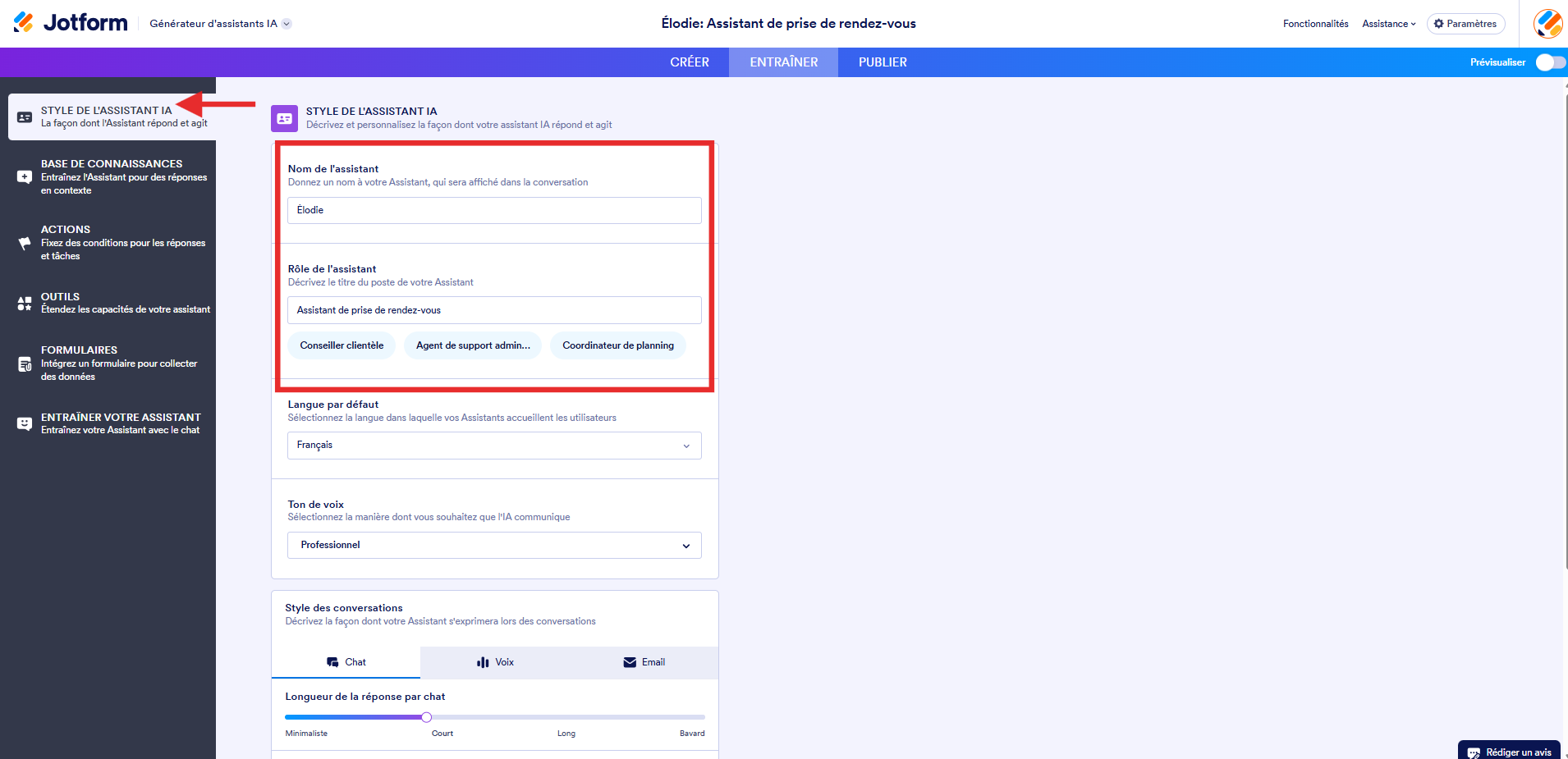Click the Élodie assistant title heading
The height and width of the screenshot is (759, 1568).
(788, 24)
